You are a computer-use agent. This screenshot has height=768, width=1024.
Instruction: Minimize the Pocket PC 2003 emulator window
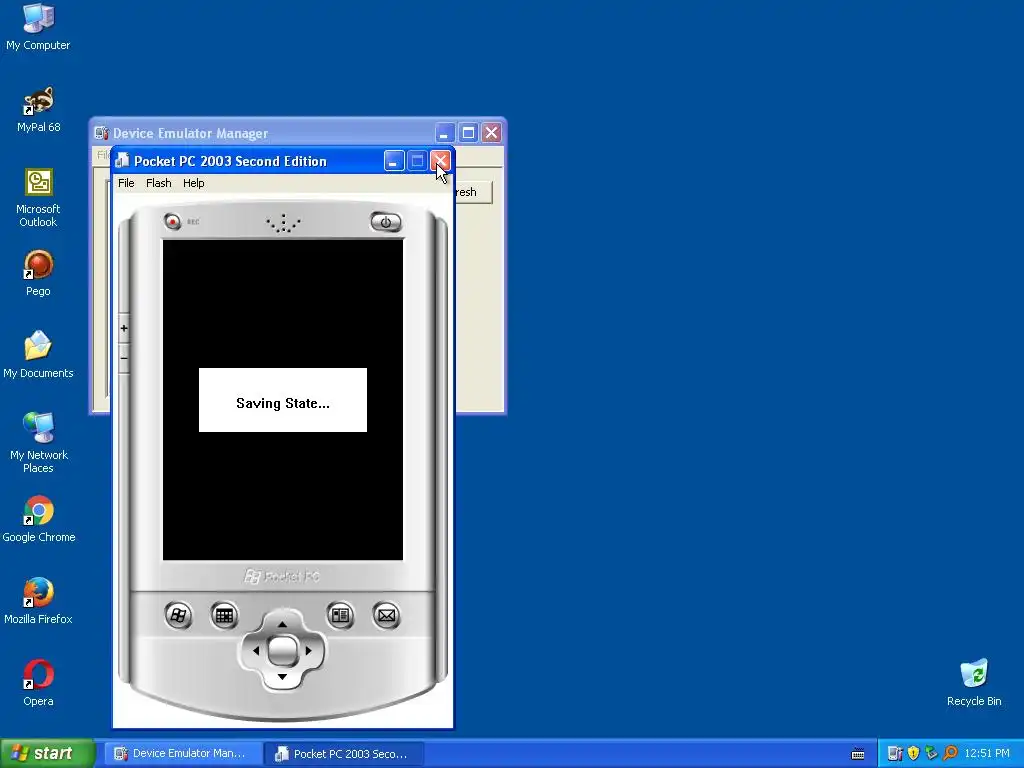coord(394,161)
